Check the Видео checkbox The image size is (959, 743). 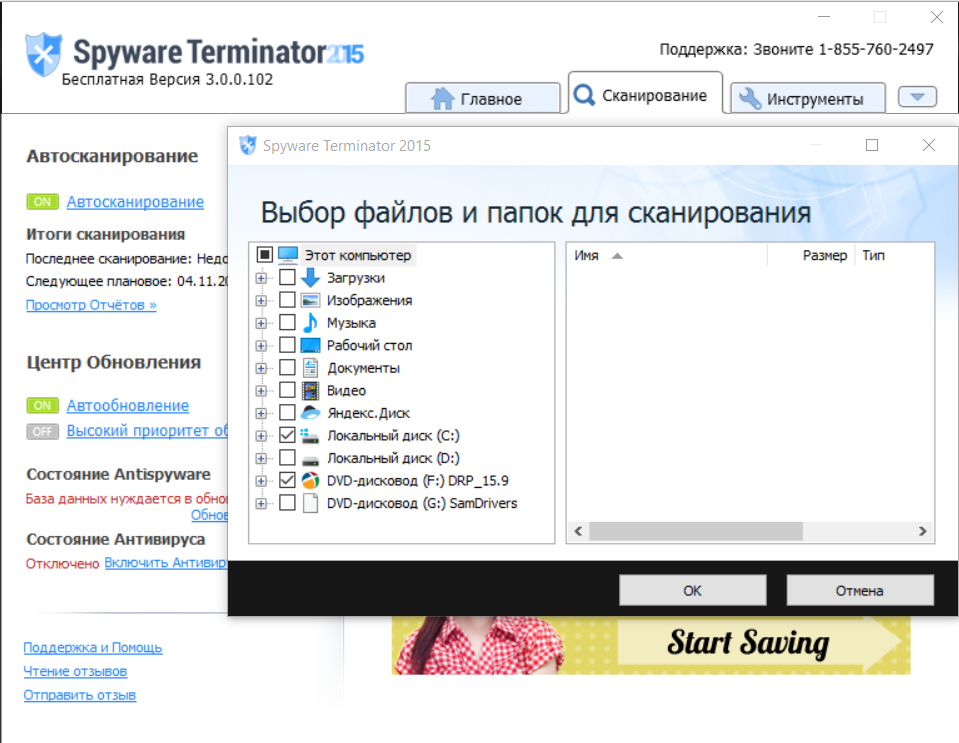[287, 390]
